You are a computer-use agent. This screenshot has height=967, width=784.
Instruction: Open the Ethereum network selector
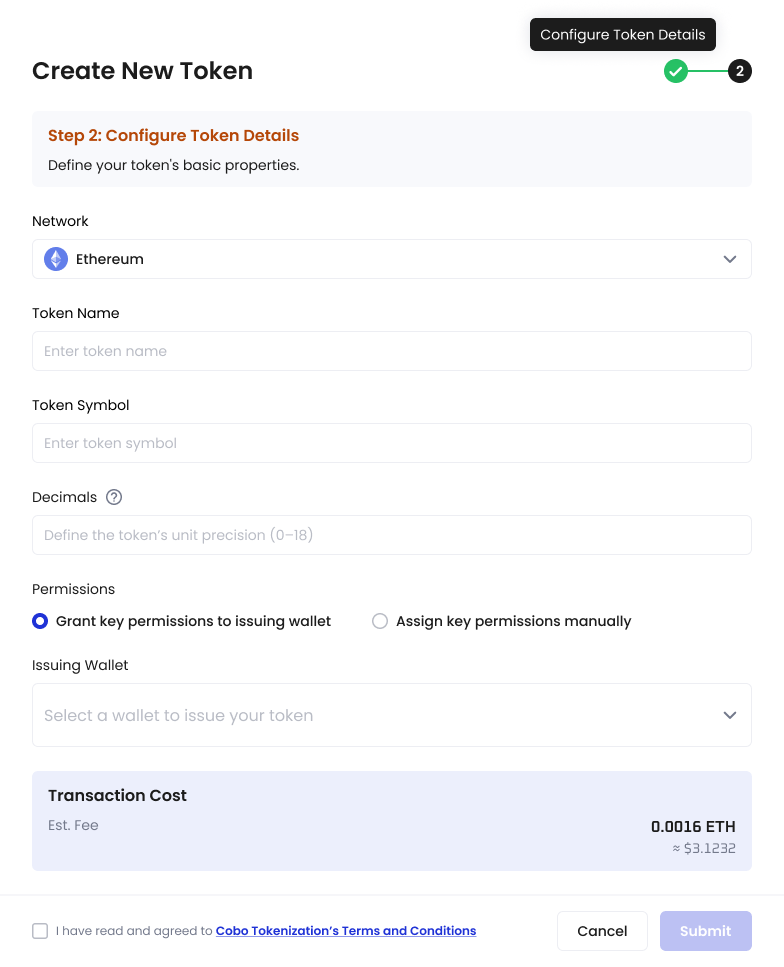(392, 259)
